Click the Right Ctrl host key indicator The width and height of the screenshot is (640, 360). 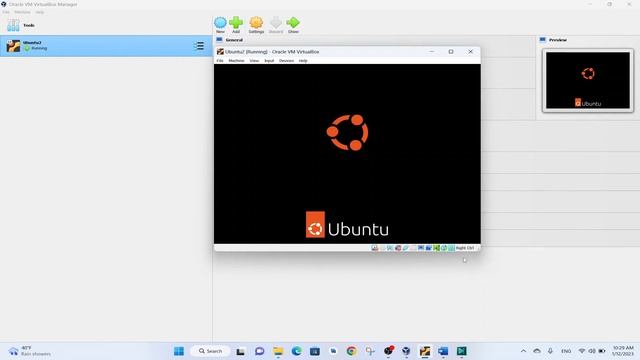click(465, 248)
